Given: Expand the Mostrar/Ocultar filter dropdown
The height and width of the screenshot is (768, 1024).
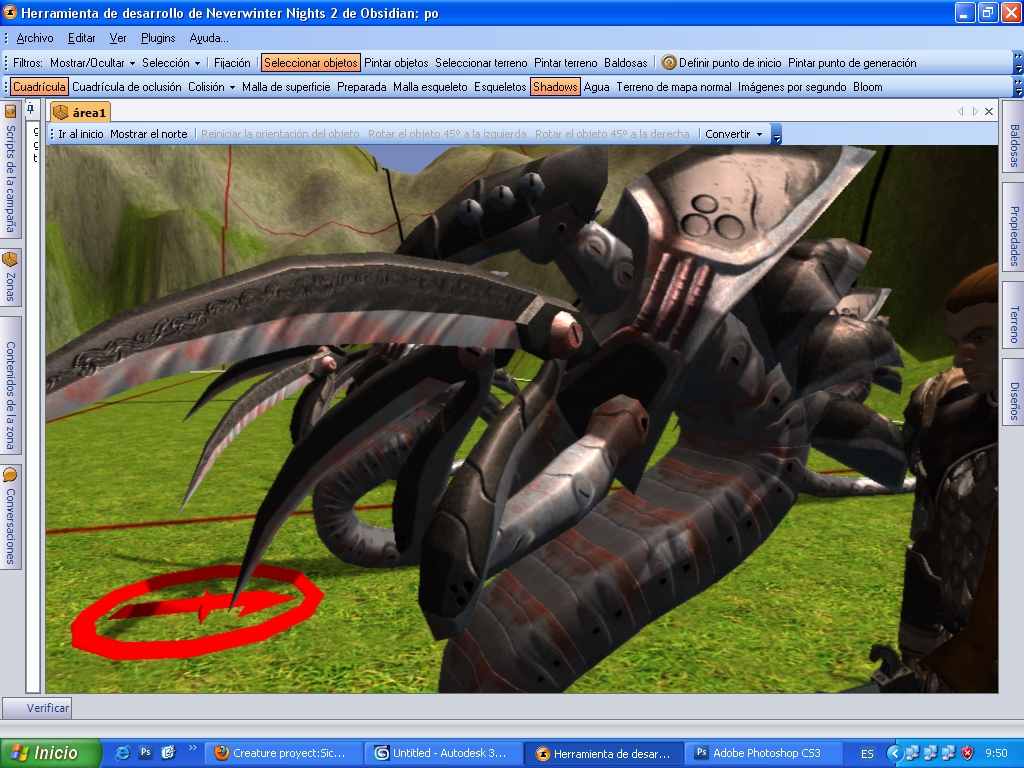Looking at the screenshot, I should click(92, 63).
